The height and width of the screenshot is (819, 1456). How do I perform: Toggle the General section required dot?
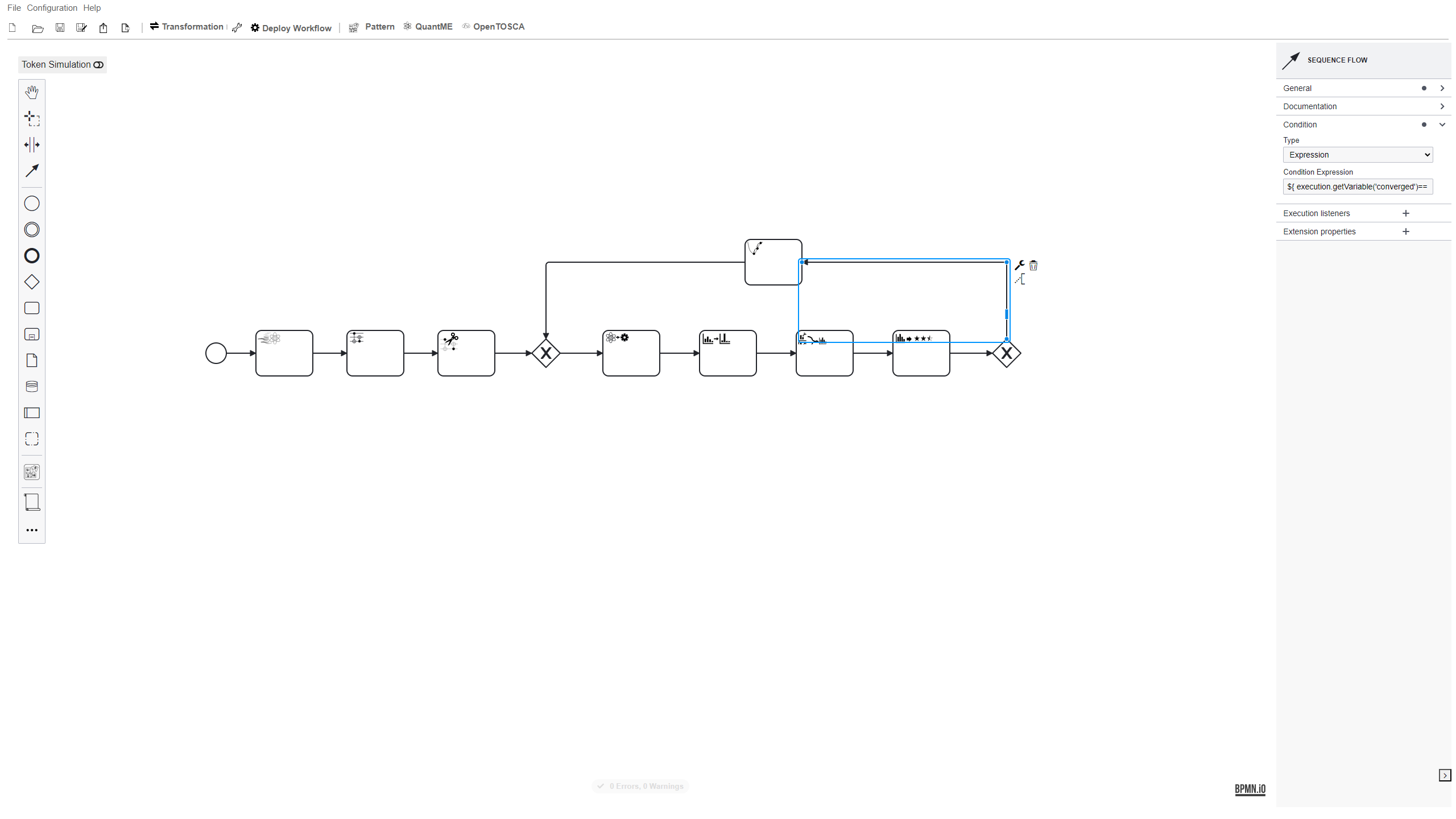(1424, 88)
